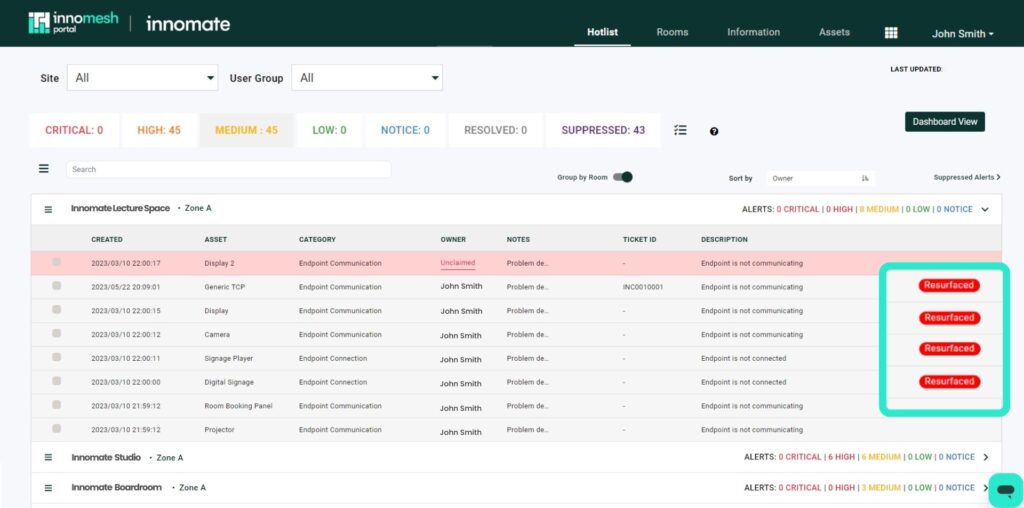This screenshot has width=1024, height=508.
Task: Filter by MEDIUM: 45 alerts
Action: coord(246,130)
